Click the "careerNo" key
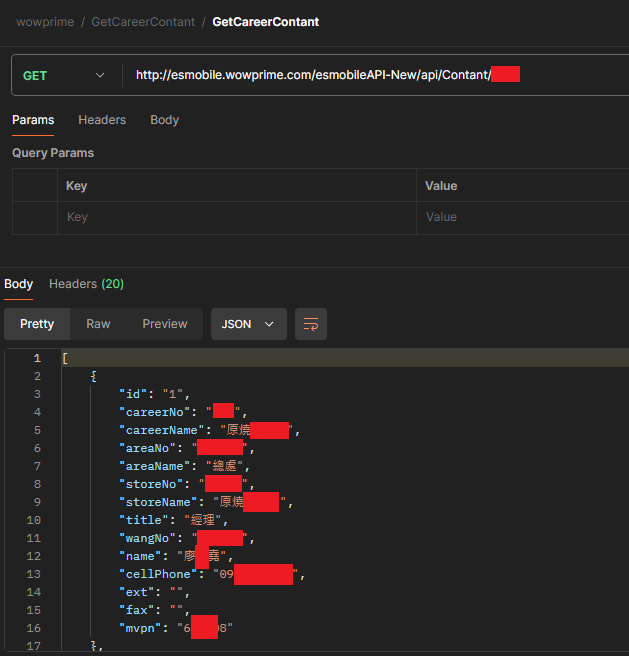Image resolution: width=629 pixels, height=656 pixels. [x=155, y=412]
